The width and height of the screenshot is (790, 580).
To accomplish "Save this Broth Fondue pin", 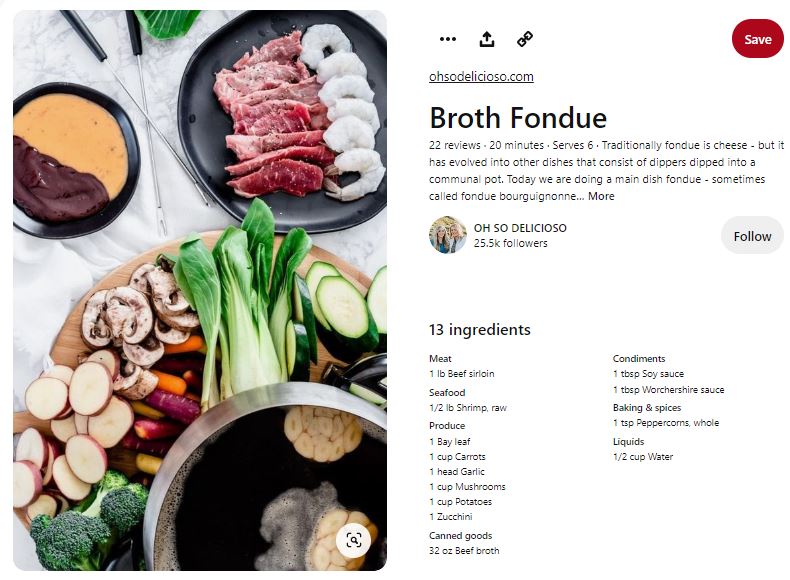I will [x=757, y=39].
